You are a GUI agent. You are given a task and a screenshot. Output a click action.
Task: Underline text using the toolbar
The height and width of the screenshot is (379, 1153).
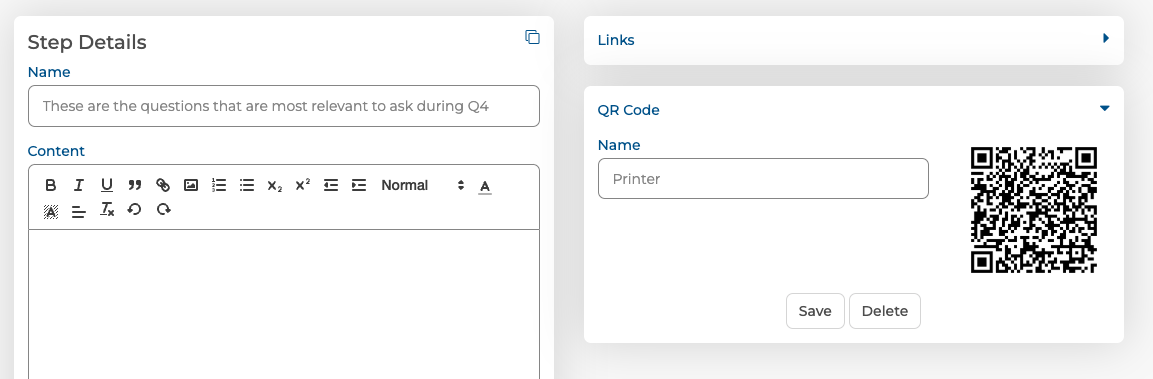[x=107, y=185]
